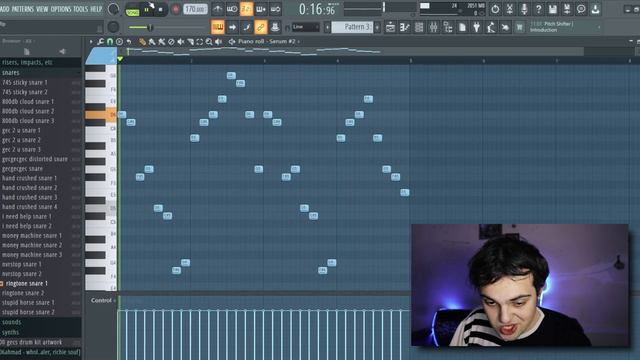This screenshot has height=360, width=640.
Task: Open the Mixer window icon
Action: pos(433,27)
